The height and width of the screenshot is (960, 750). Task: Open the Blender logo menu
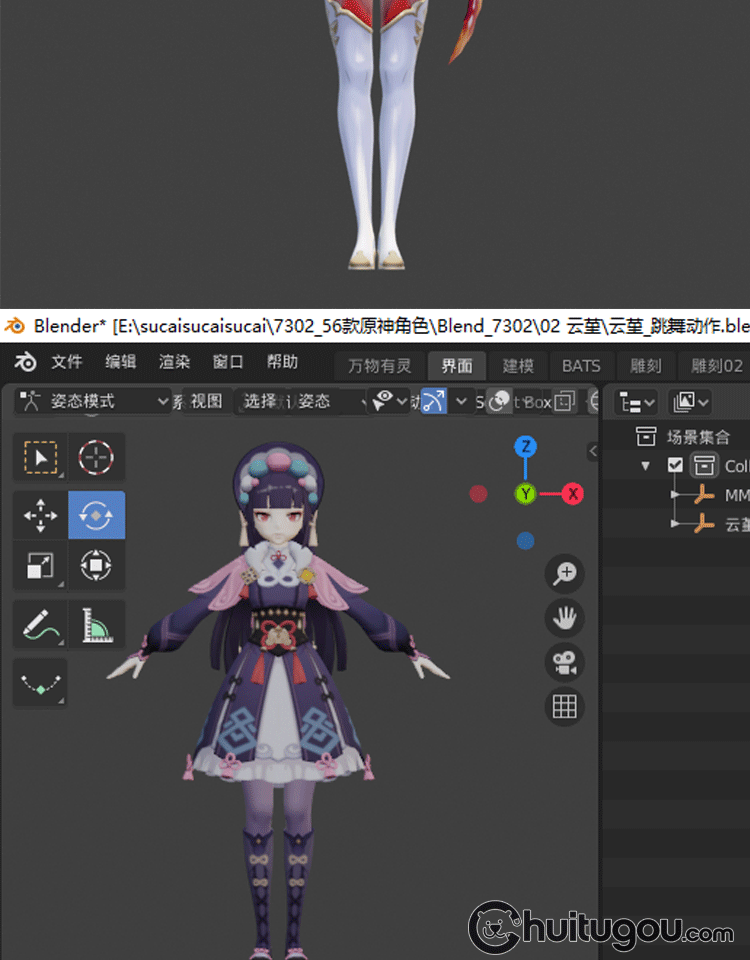click(25, 362)
